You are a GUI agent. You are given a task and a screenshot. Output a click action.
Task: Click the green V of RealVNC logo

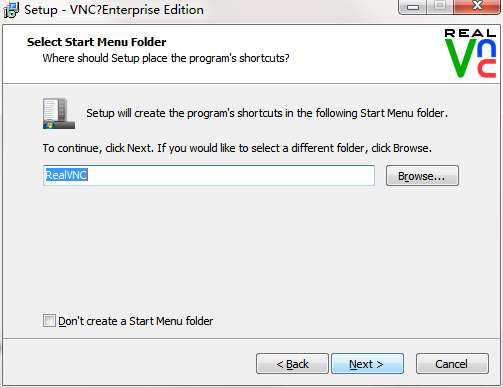pos(460,59)
